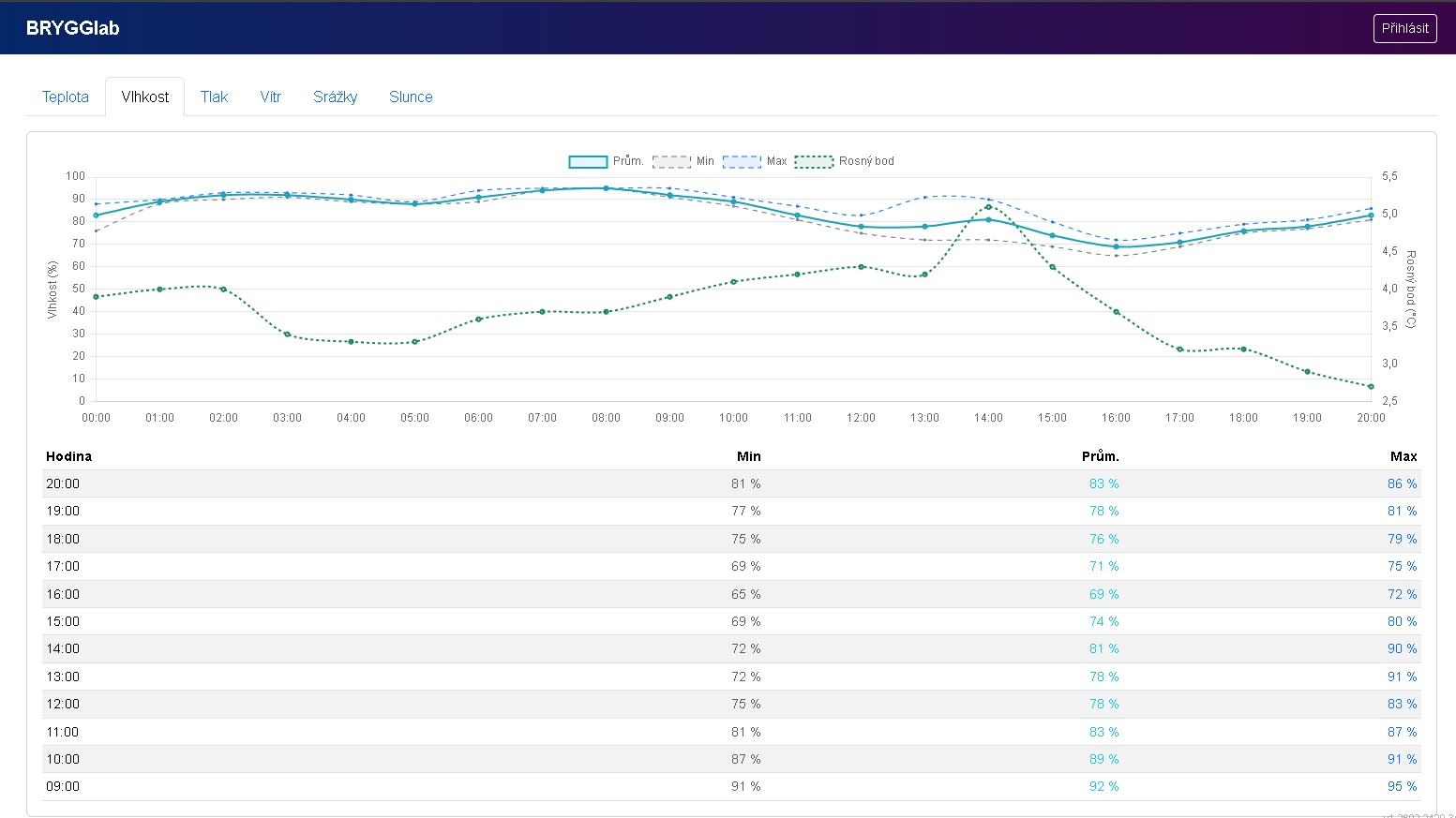Click the Hodina column header
The width and height of the screenshot is (1456, 818).
(68, 456)
